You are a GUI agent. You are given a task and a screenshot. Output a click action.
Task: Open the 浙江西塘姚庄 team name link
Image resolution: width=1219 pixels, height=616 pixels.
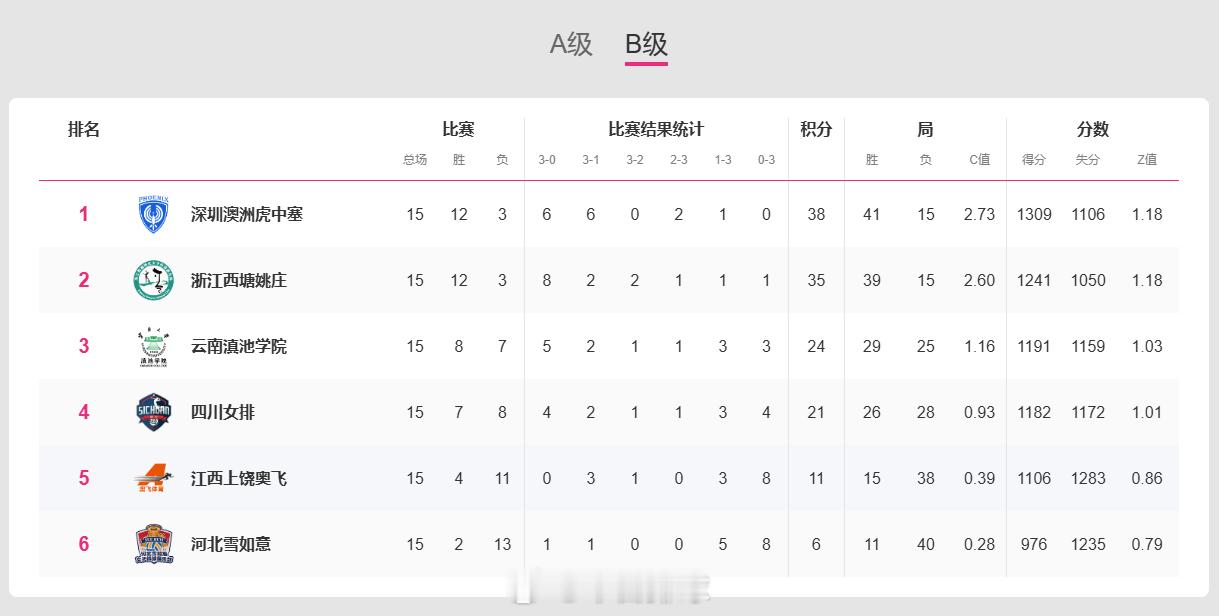click(x=238, y=280)
